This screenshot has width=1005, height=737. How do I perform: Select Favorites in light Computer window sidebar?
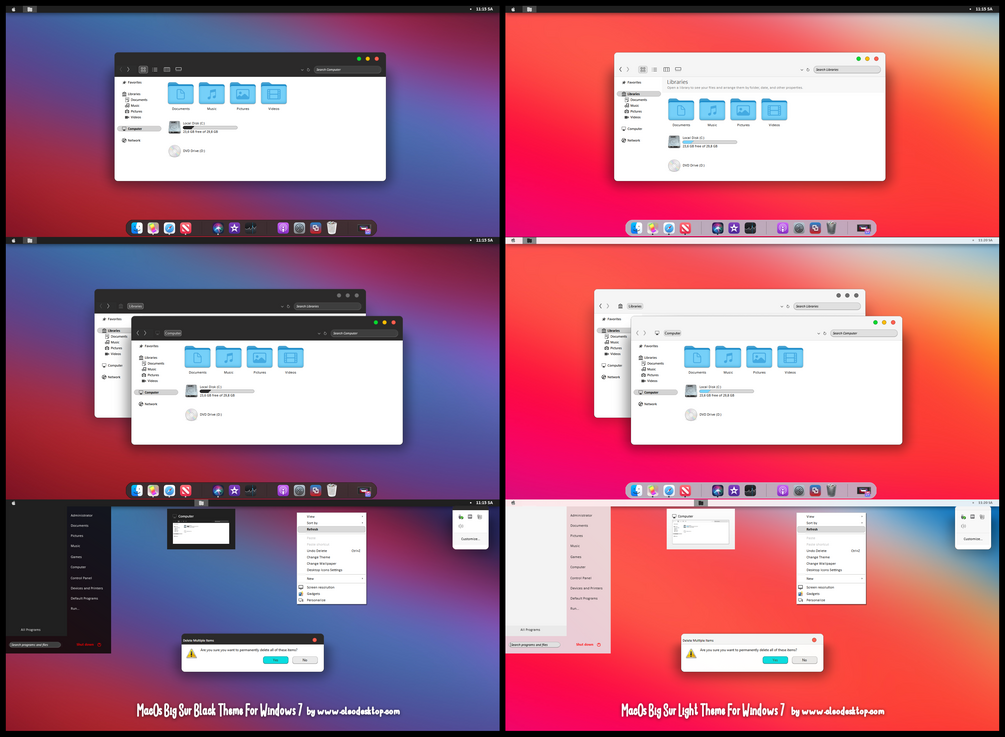tap(648, 346)
